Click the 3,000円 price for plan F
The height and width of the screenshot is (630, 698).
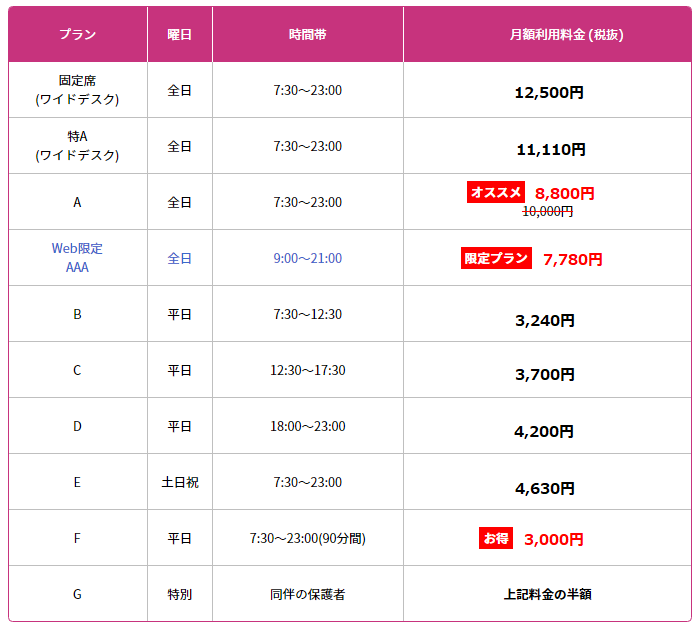[553, 540]
